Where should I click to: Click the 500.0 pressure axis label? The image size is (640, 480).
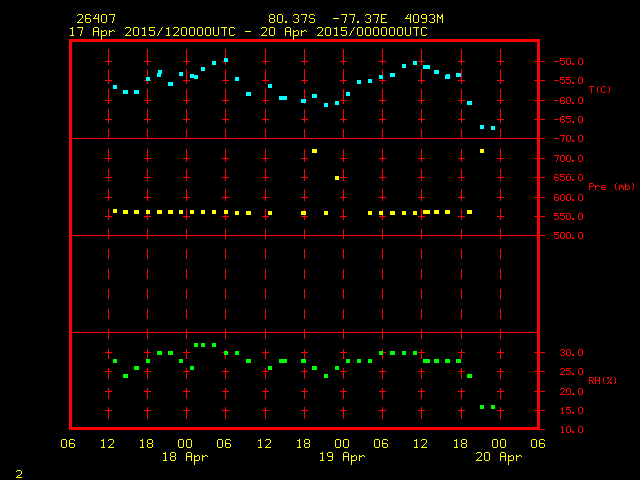pyautogui.click(x=568, y=236)
